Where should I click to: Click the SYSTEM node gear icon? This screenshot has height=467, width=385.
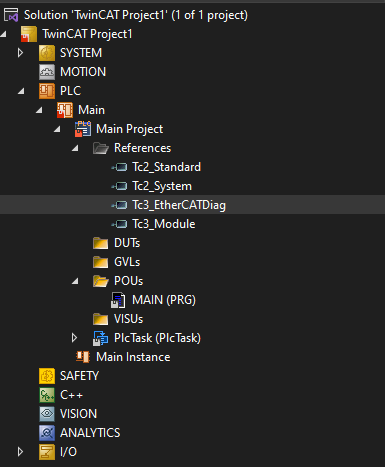click(47, 53)
